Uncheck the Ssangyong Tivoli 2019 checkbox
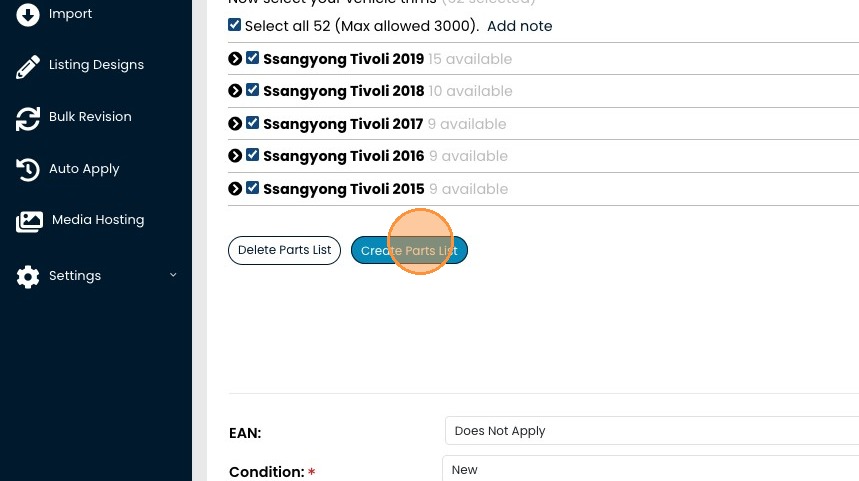This screenshot has height=481, width=859. point(253,58)
